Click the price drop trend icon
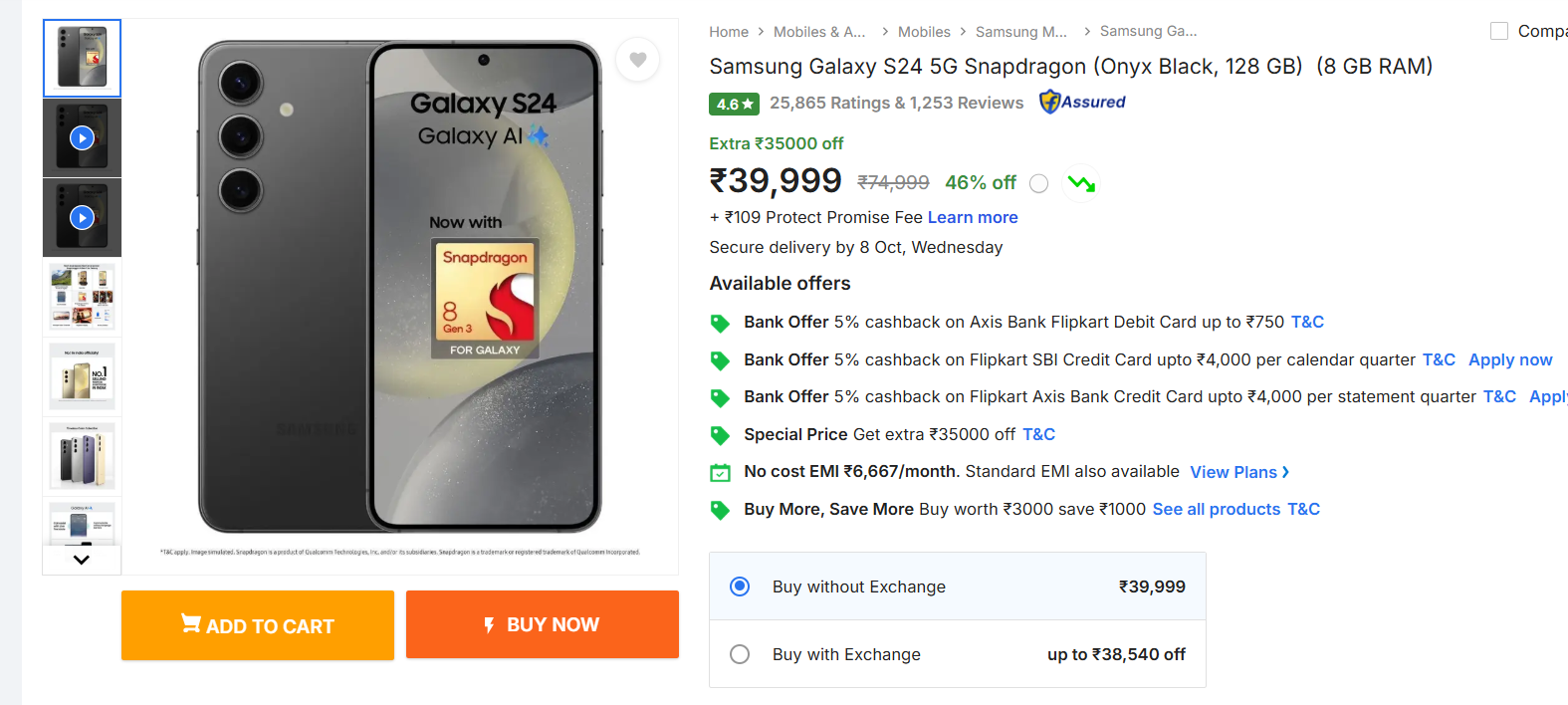 [1081, 183]
